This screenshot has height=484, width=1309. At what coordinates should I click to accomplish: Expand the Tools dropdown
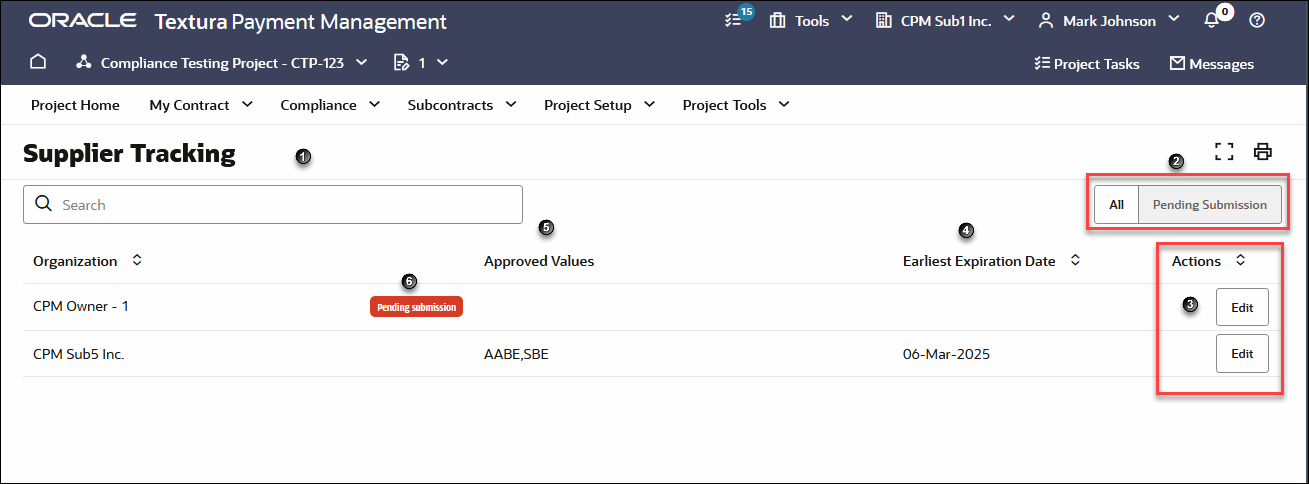click(846, 20)
